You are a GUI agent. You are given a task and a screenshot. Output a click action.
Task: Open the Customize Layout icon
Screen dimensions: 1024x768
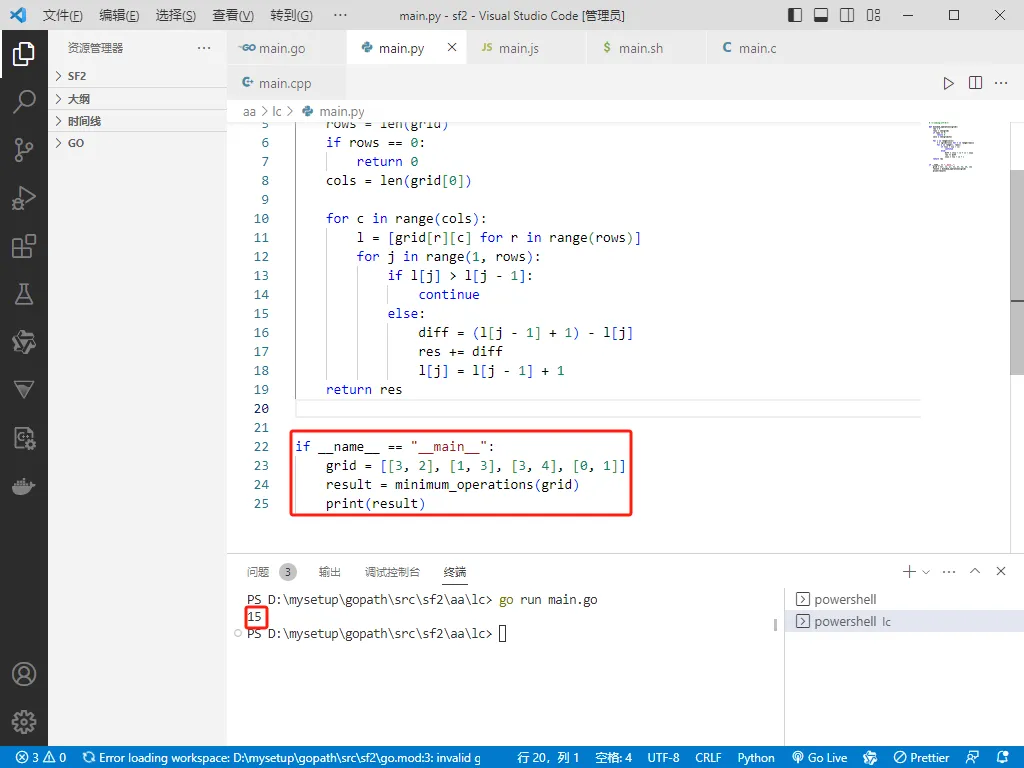[x=873, y=15]
